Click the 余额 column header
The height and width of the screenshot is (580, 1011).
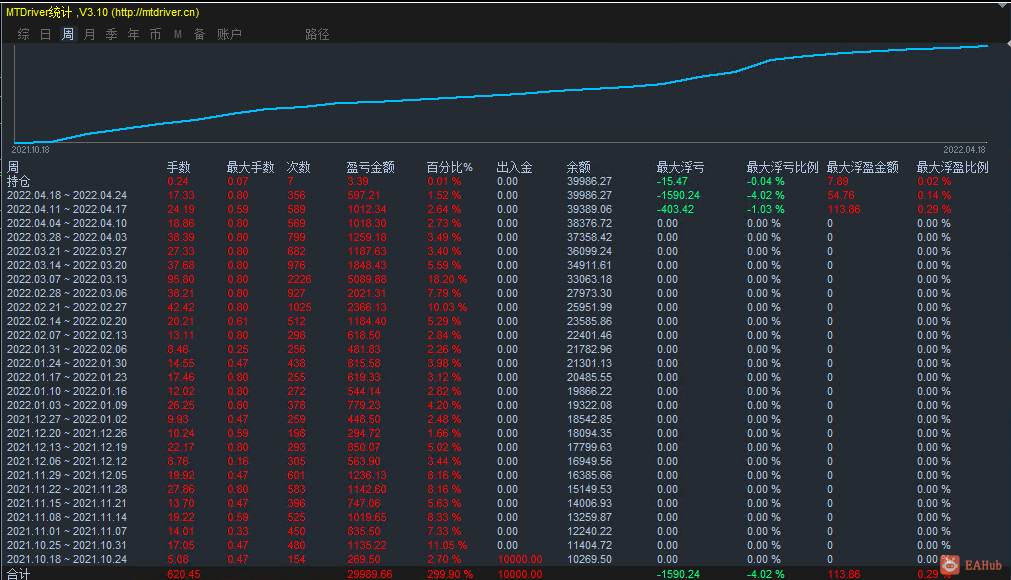(578, 168)
